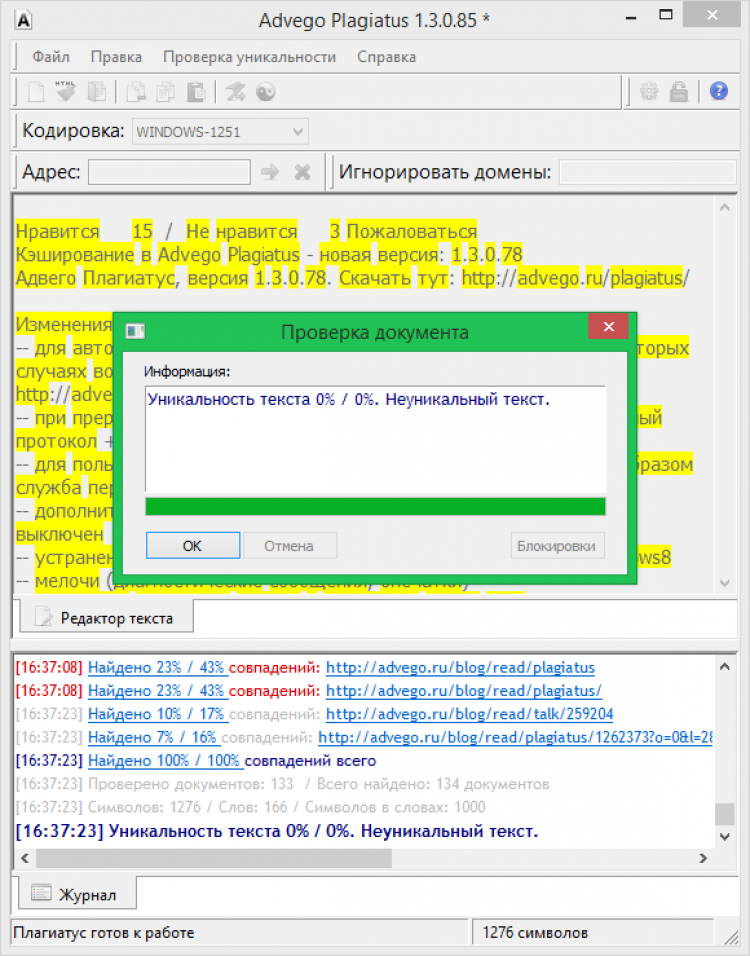The image size is (750, 956).
Task: Open the plagiatus/1262373 log link
Action: pyautogui.click(x=515, y=737)
